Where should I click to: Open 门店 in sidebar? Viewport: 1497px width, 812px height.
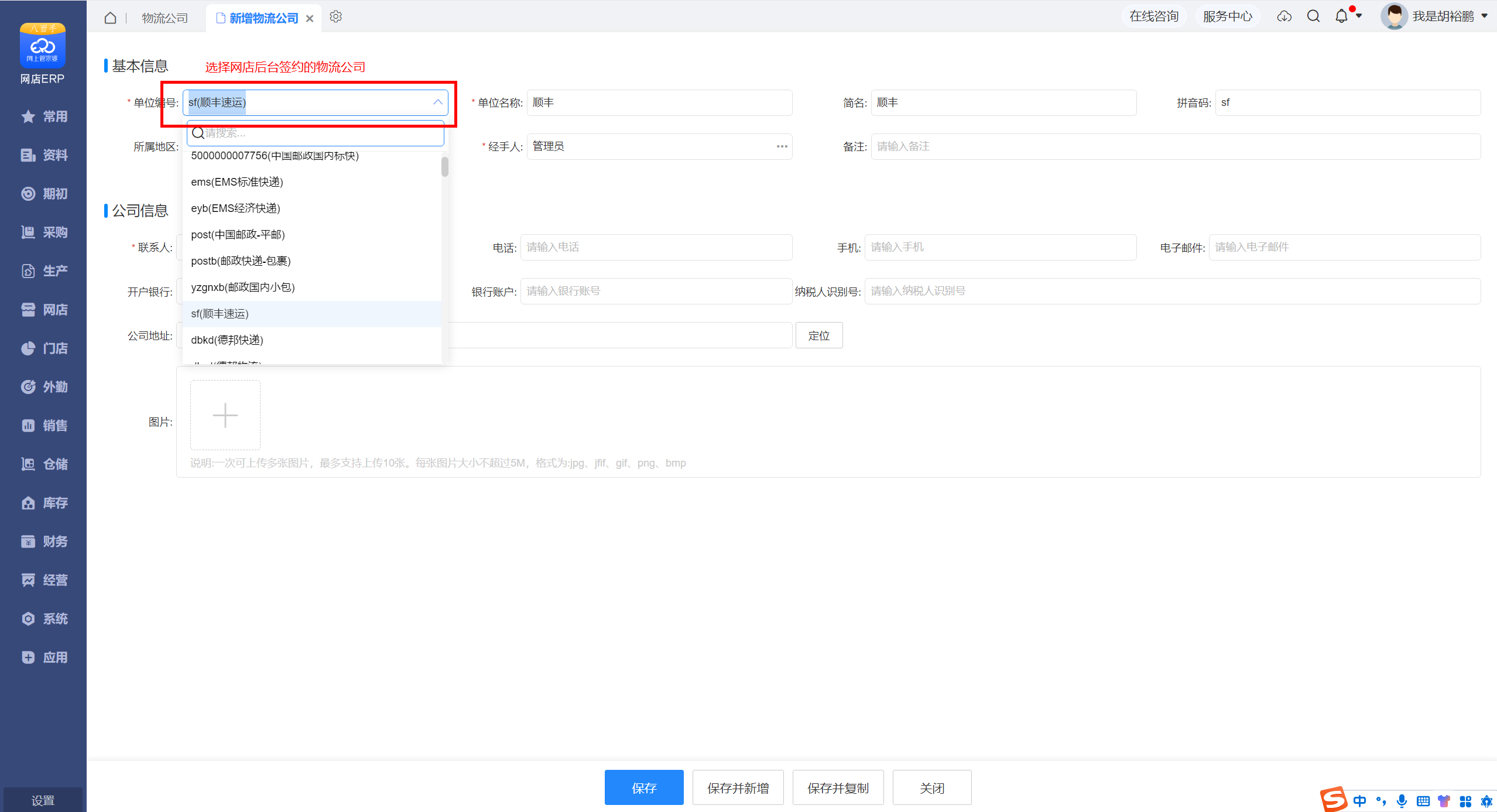click(44, 348)
